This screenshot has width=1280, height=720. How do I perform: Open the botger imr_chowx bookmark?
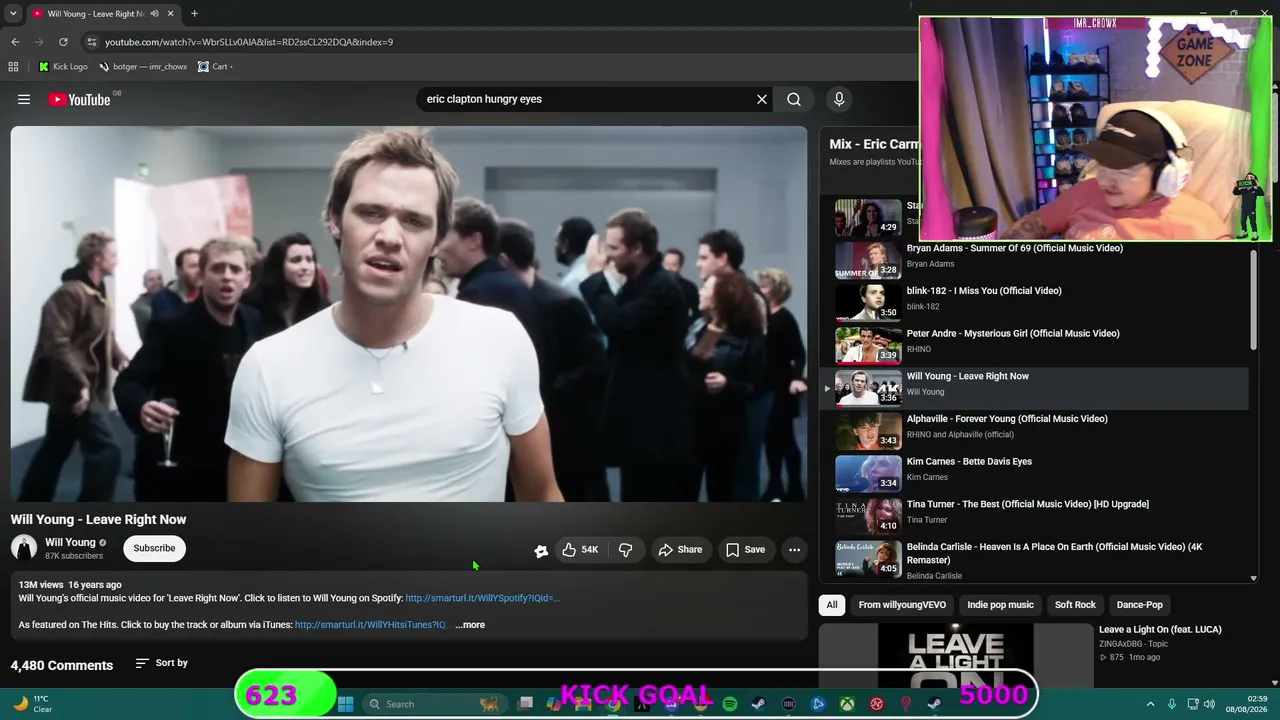[x=142, y=67]
